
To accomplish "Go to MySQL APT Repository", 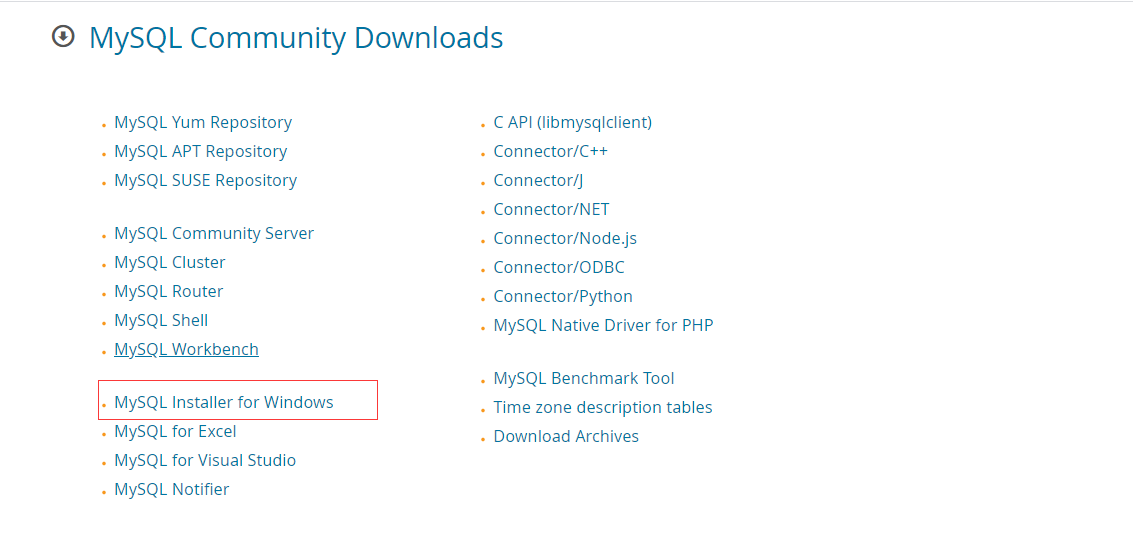I will coord(200,152).
